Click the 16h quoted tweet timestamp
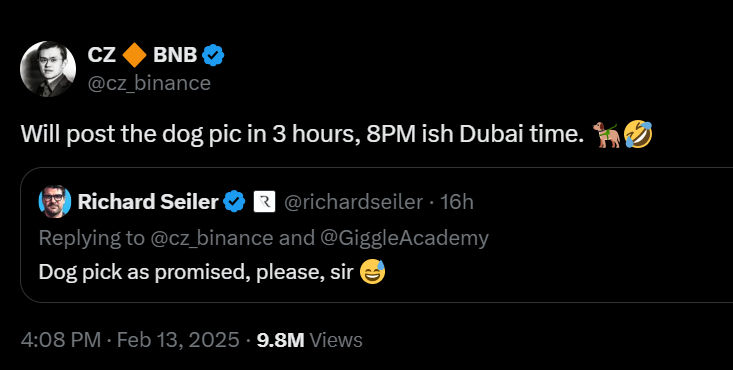 (x=457, y=202)
